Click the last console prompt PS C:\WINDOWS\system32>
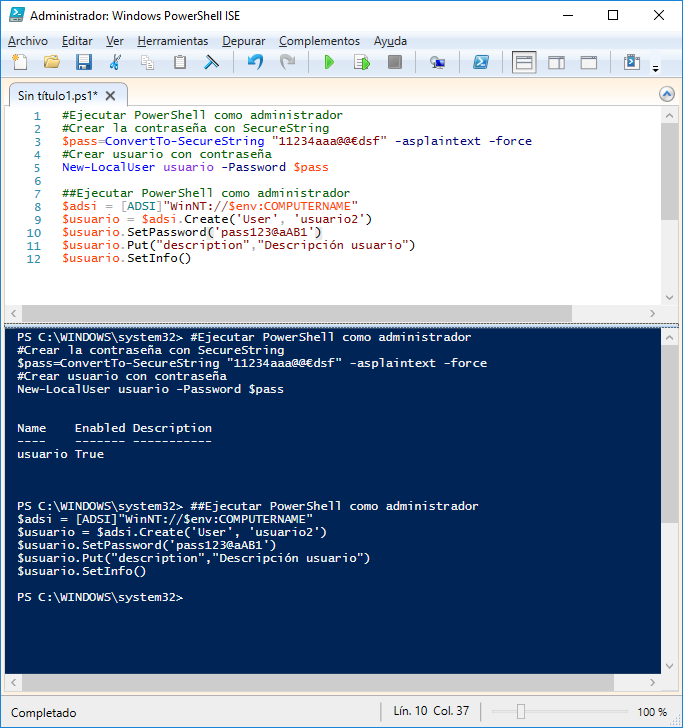 (x=100, y=597)
